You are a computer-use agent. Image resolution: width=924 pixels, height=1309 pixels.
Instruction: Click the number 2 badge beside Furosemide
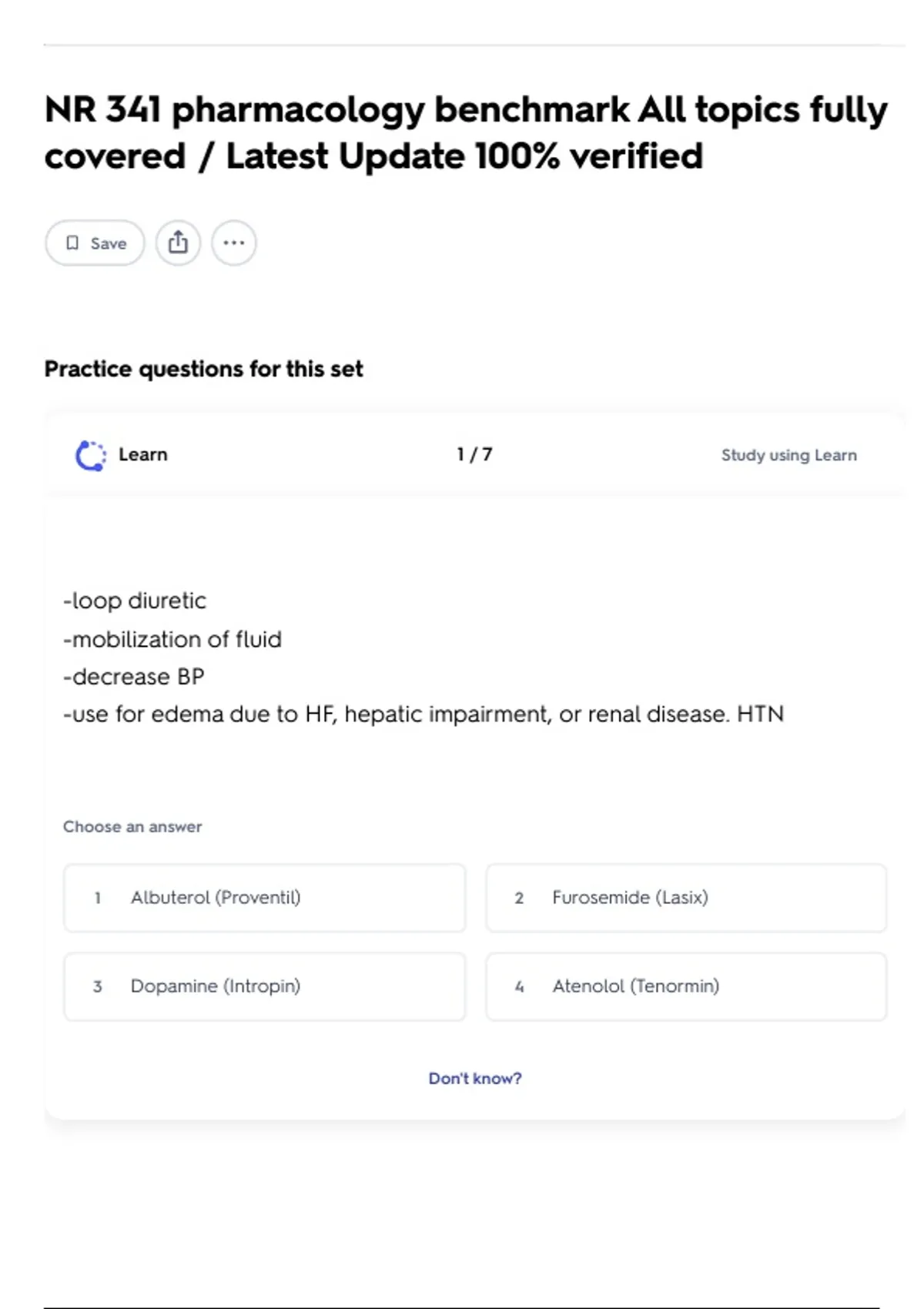pos(519,898)
